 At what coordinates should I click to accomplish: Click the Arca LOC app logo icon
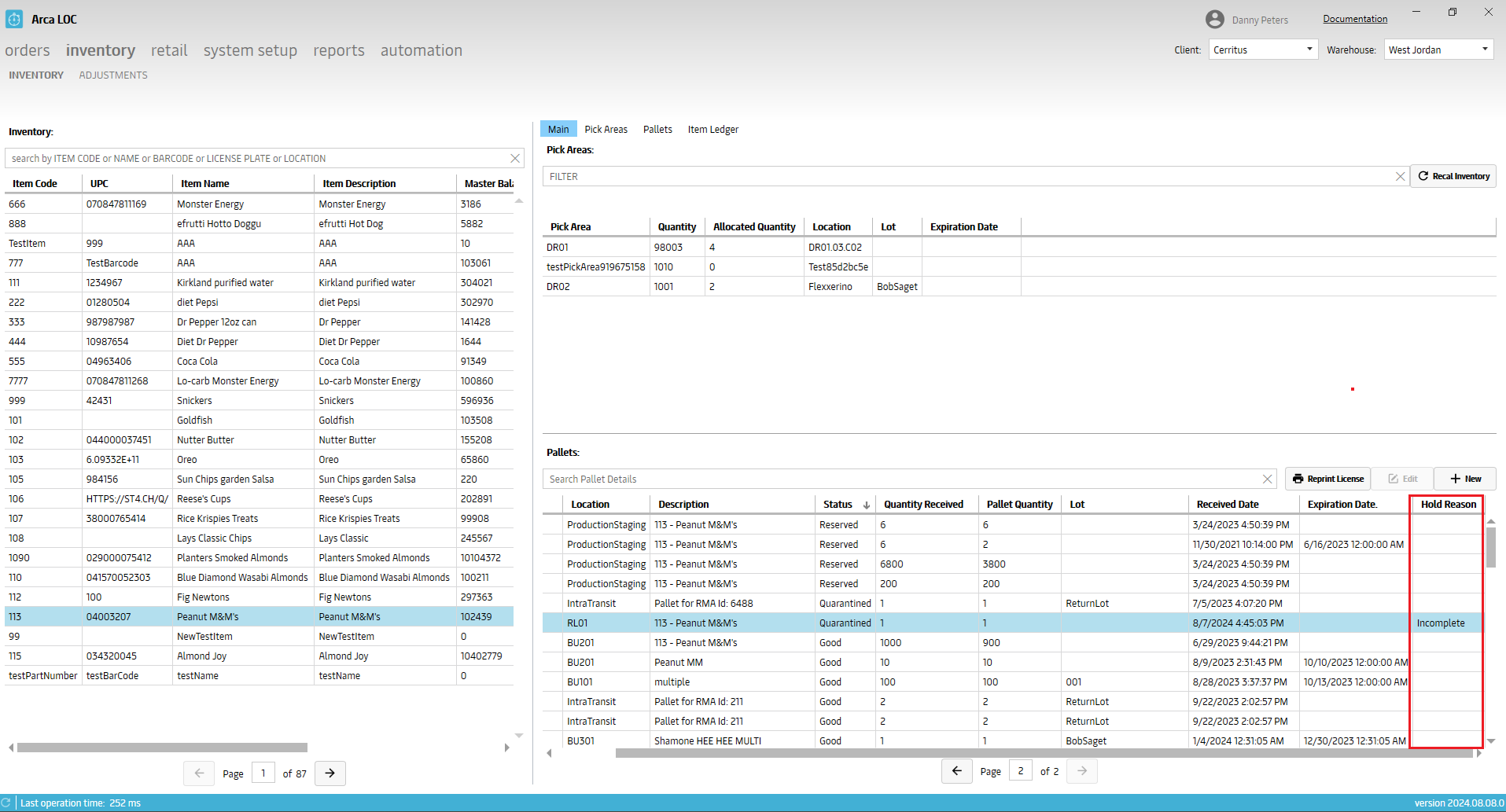tap(14, 19)
